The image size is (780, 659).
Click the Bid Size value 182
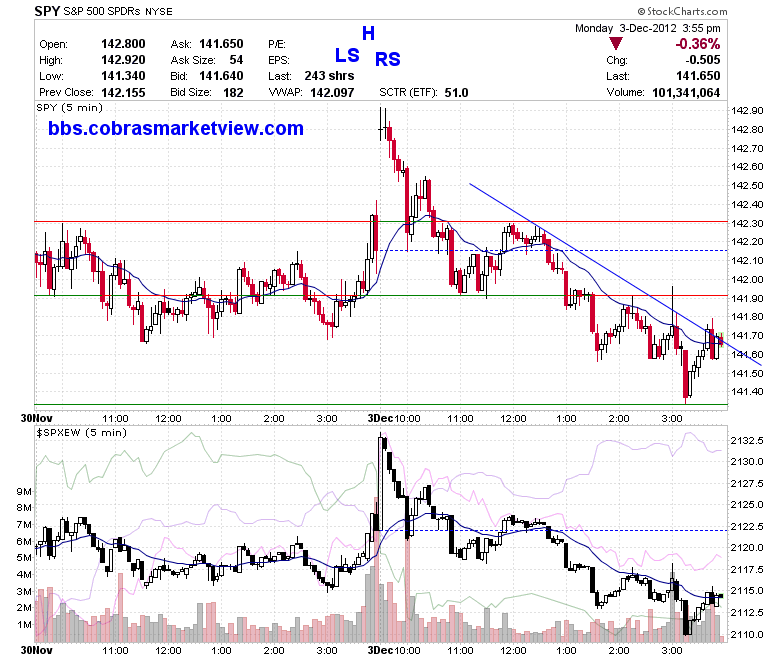[233, 93]
